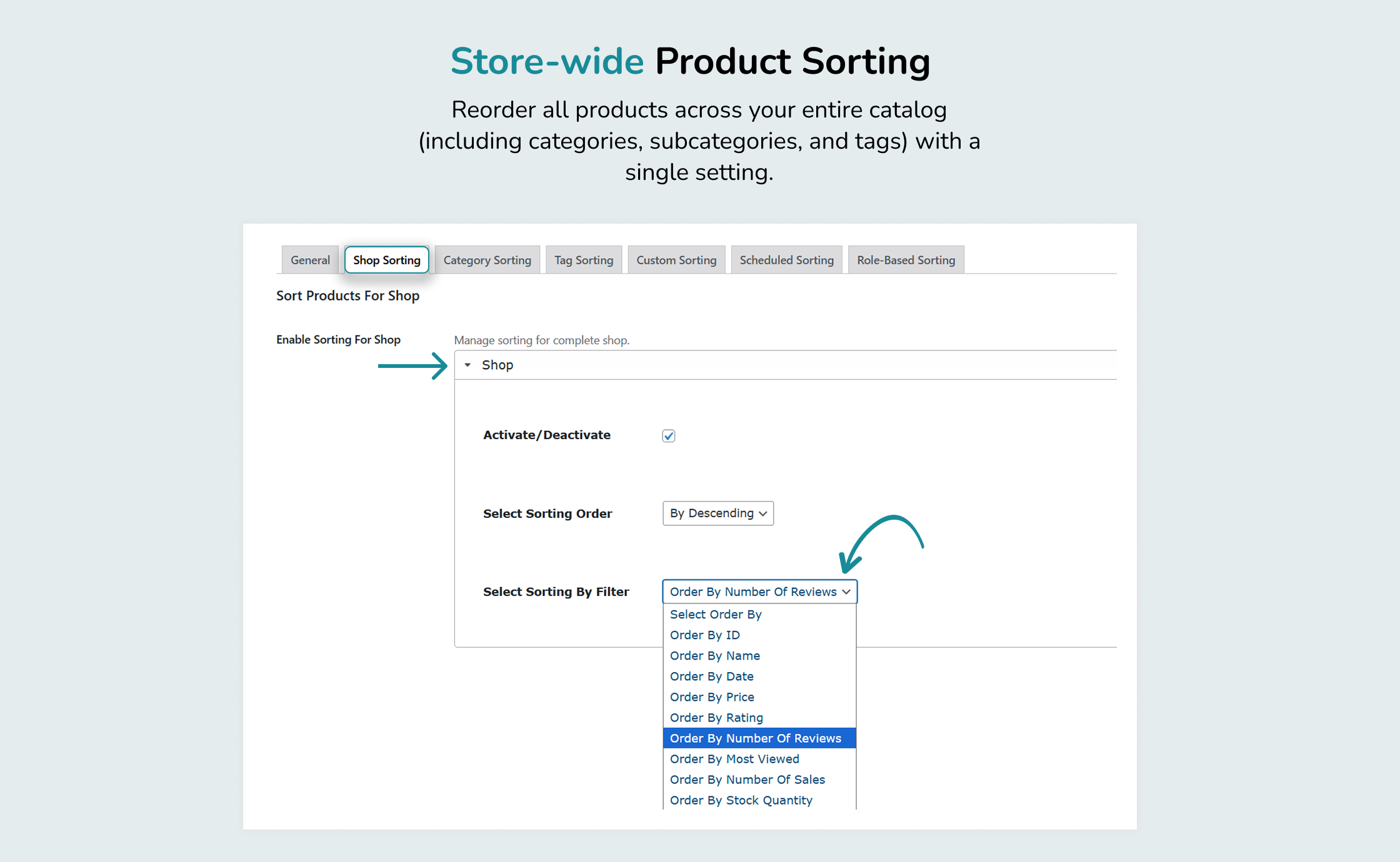Choose Order By Price option

click(759, 697)
